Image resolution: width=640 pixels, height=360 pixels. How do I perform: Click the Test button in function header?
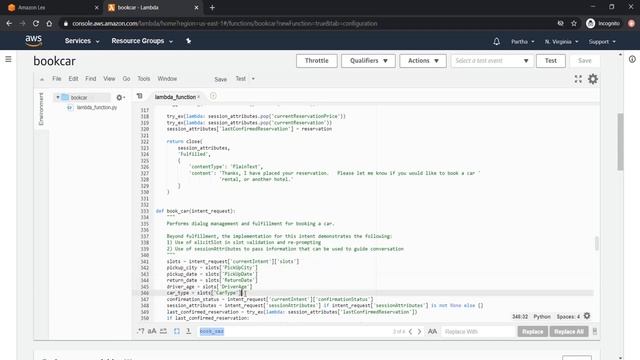[x=551, y=60]
